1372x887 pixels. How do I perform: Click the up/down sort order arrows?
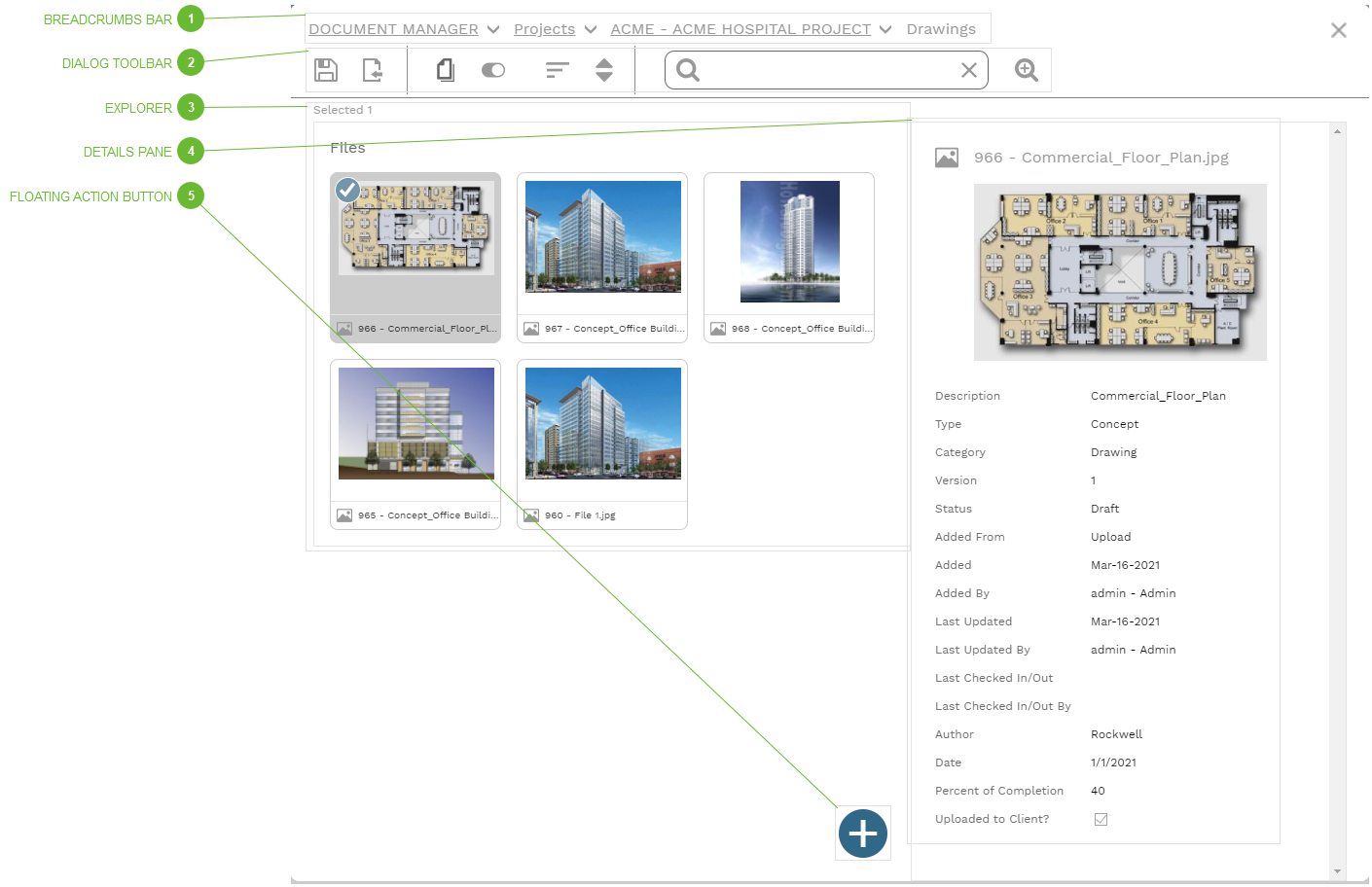[604, 70]
